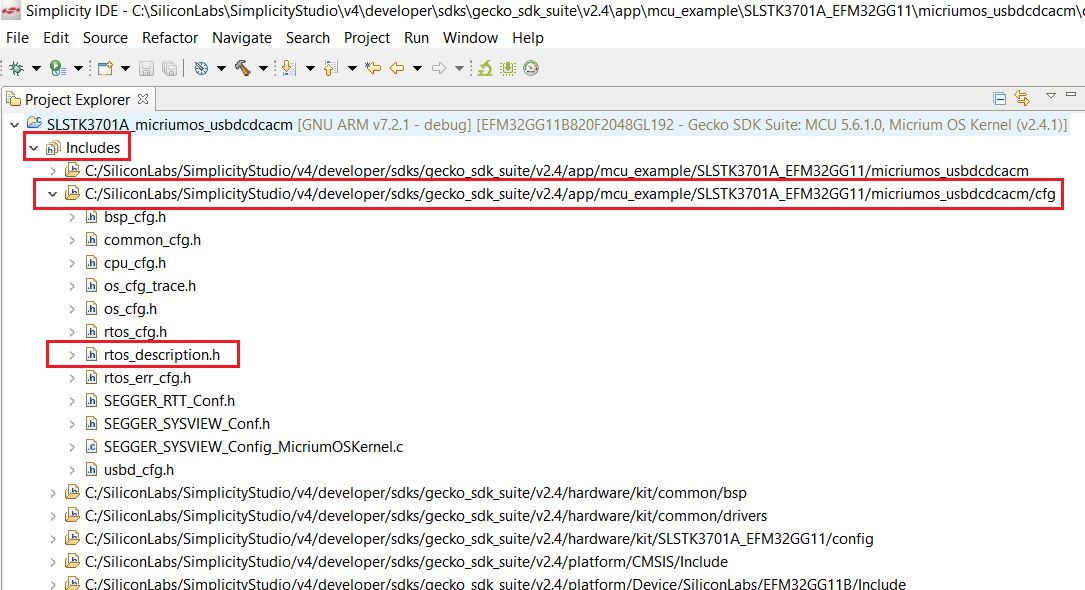Click the hammer Build icon
The image size is (1085, 590).
243,68
